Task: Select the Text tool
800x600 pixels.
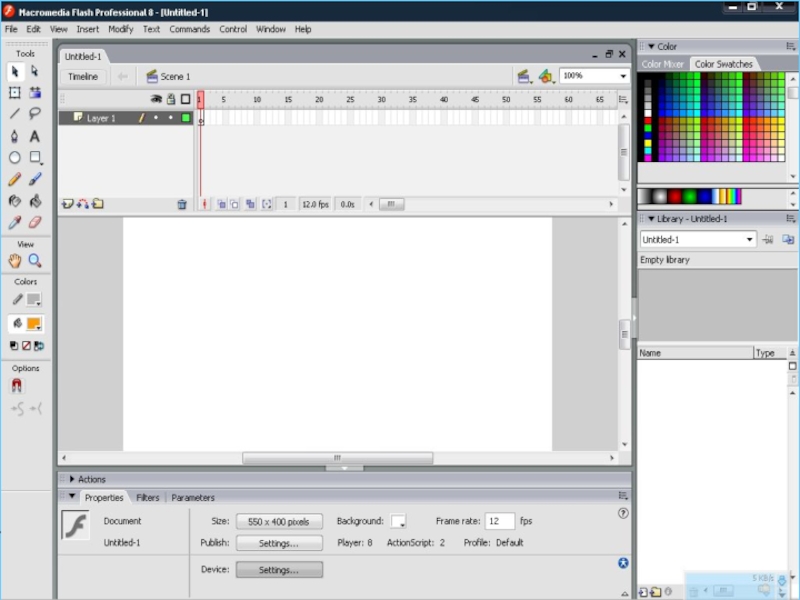Action: tap(35, 136)
